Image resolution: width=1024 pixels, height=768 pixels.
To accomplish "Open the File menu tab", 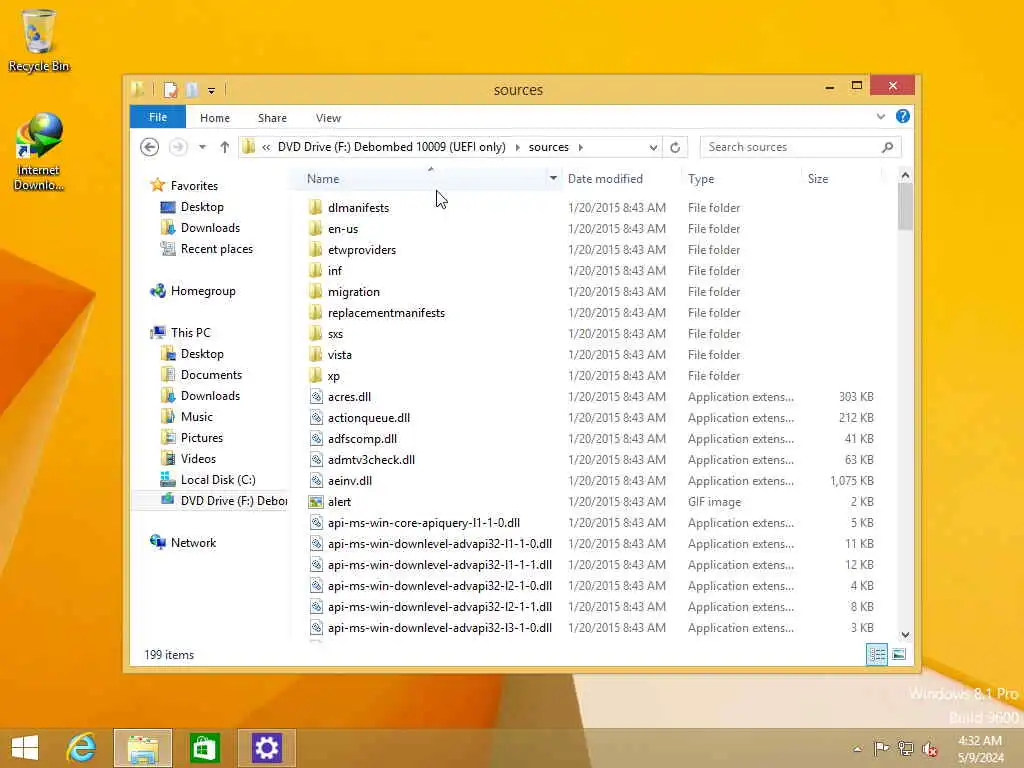I will [157, 117].
